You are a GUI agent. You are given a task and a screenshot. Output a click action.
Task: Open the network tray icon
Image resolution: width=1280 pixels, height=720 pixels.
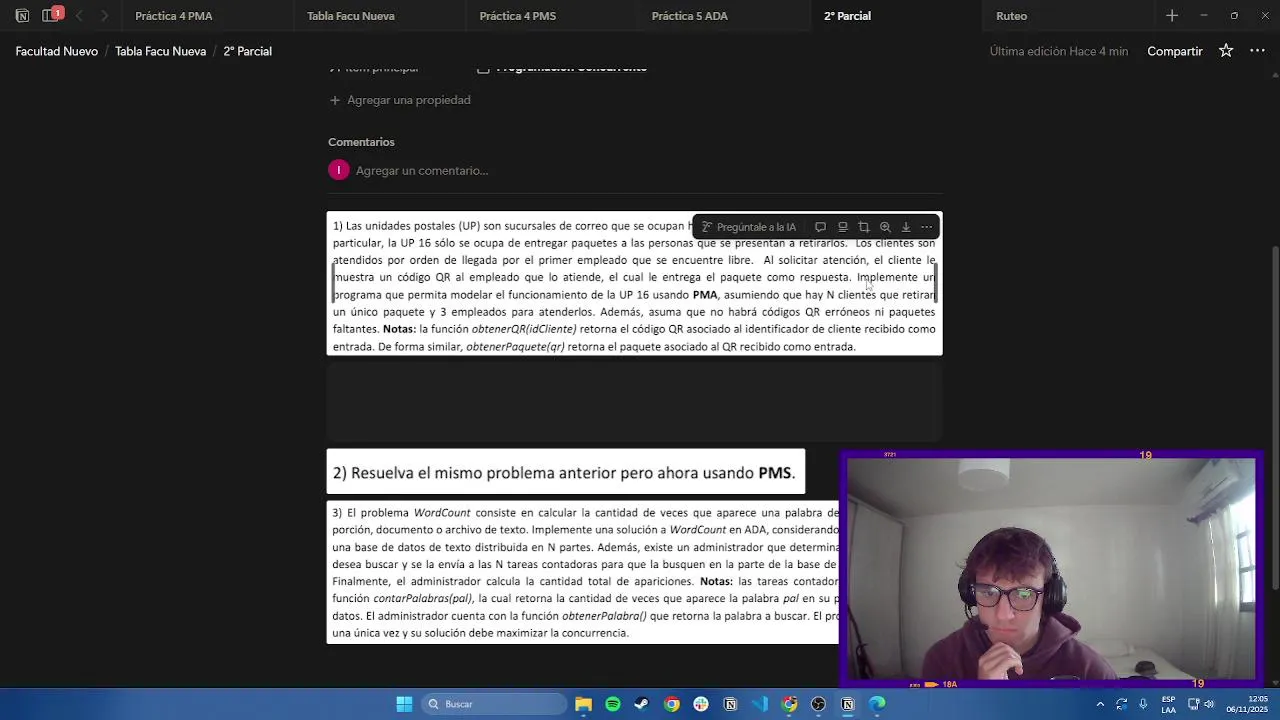click(1194, 704)
